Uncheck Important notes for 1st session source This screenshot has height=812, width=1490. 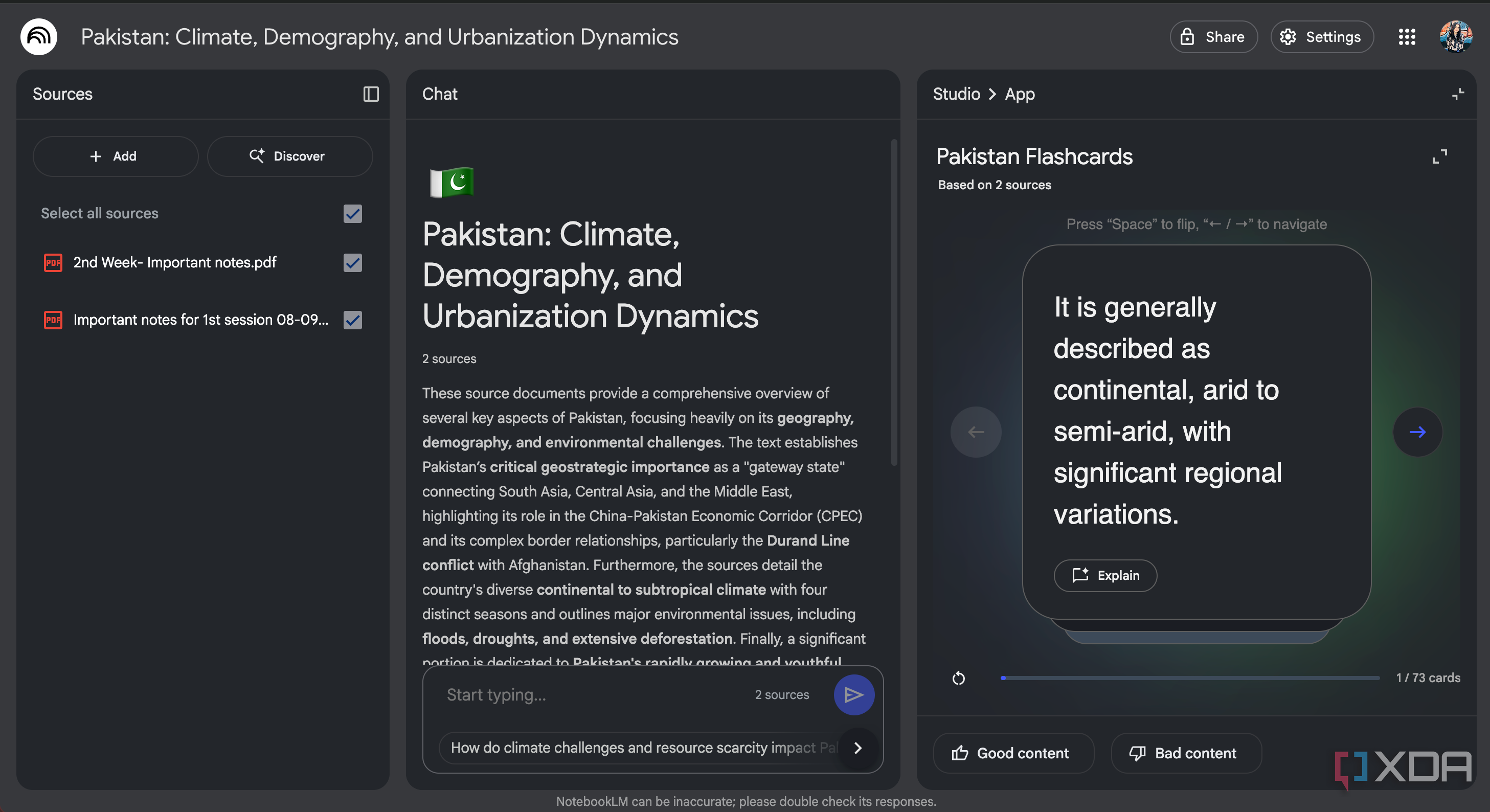point(352,320)
